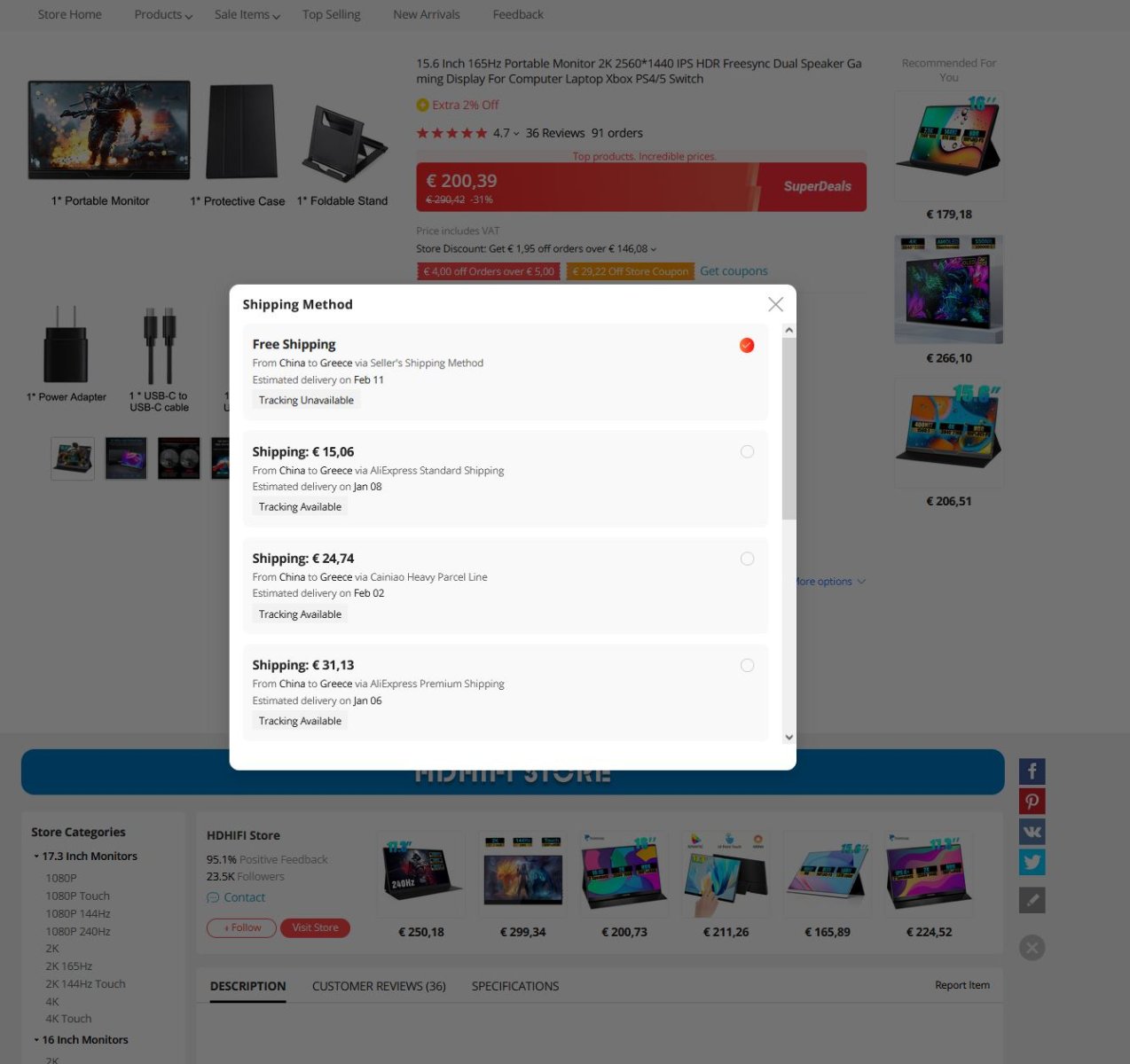Expand Store Discount details chevron

[654, 249]
